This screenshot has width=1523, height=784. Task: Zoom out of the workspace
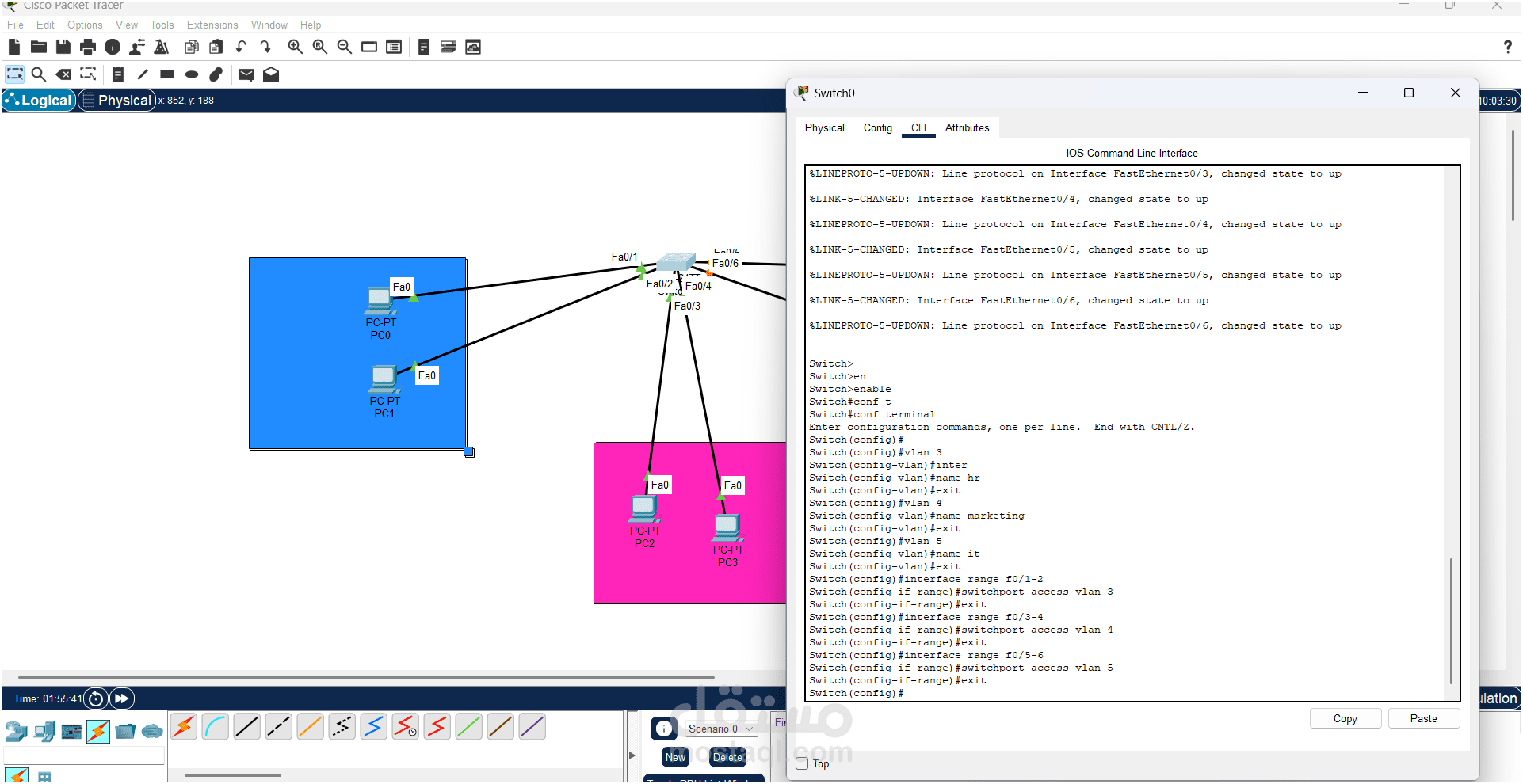pos(345,48)
